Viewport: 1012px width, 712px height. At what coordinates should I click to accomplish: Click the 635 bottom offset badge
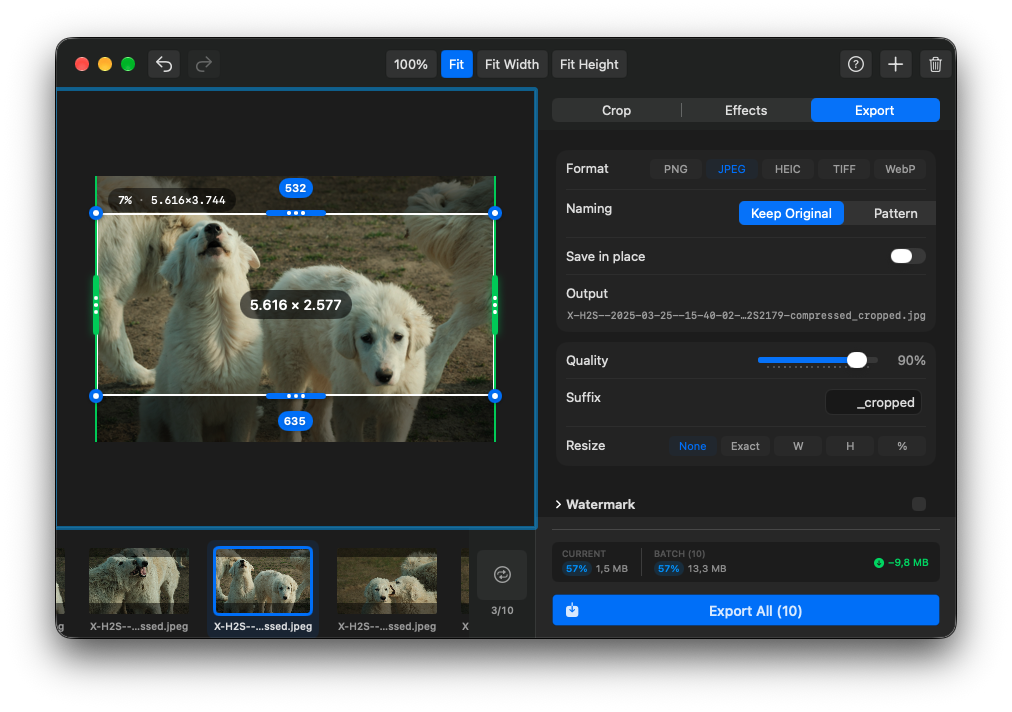click(295, 421)
